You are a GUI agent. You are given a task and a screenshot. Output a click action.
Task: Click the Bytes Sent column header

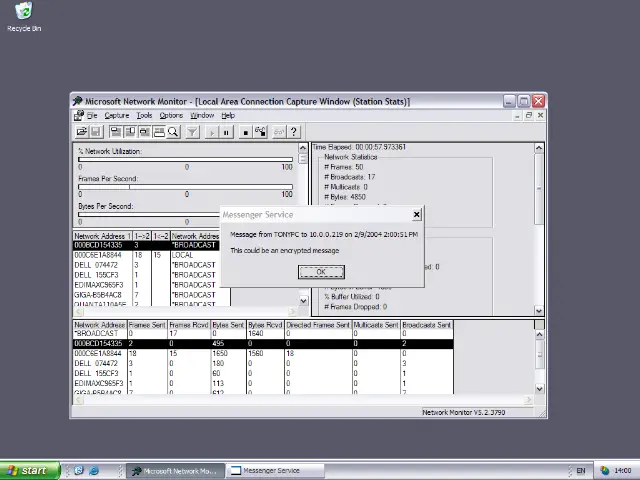[x=228, y=325]
